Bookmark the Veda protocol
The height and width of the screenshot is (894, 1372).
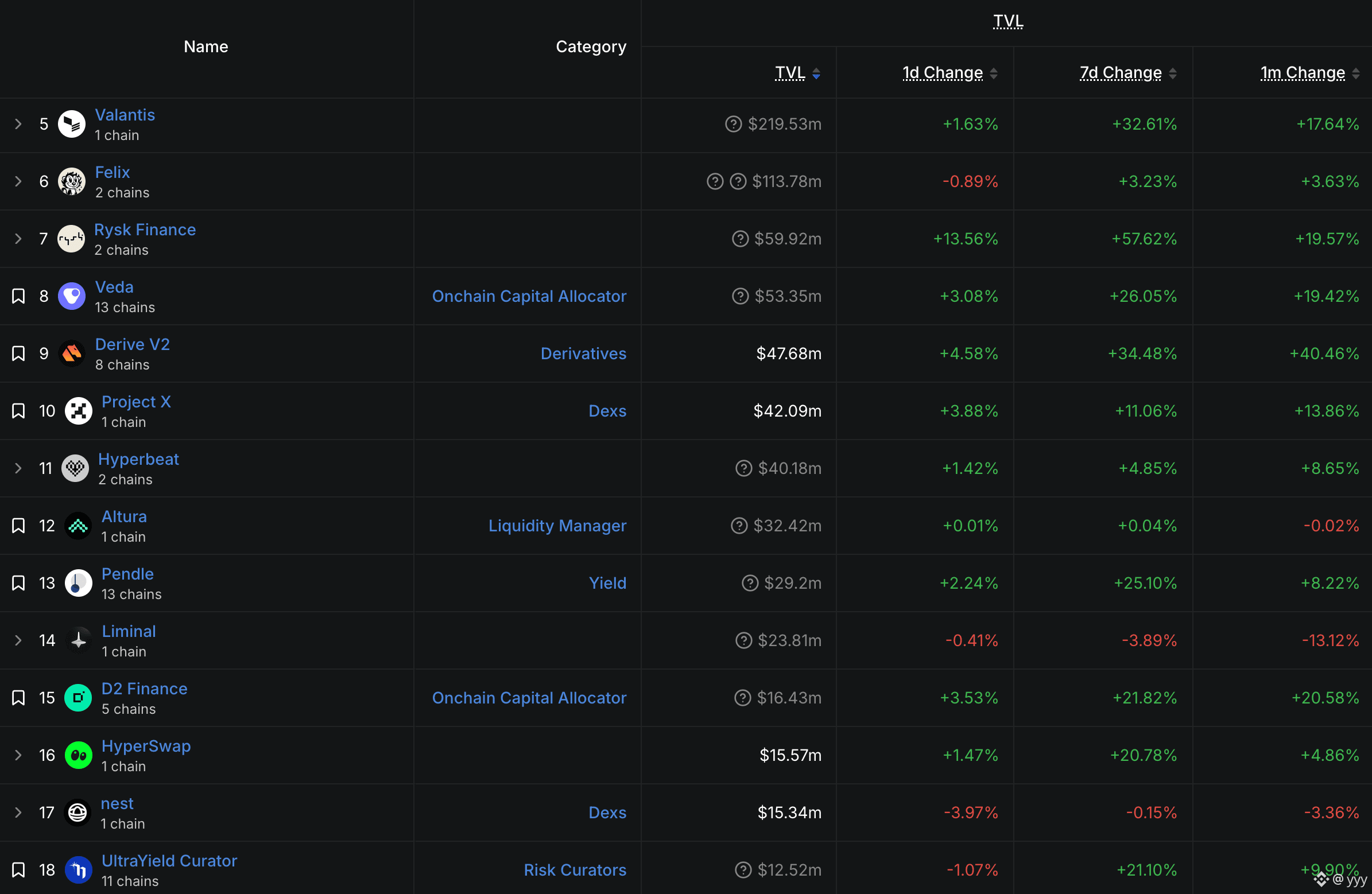pos(18,296)
